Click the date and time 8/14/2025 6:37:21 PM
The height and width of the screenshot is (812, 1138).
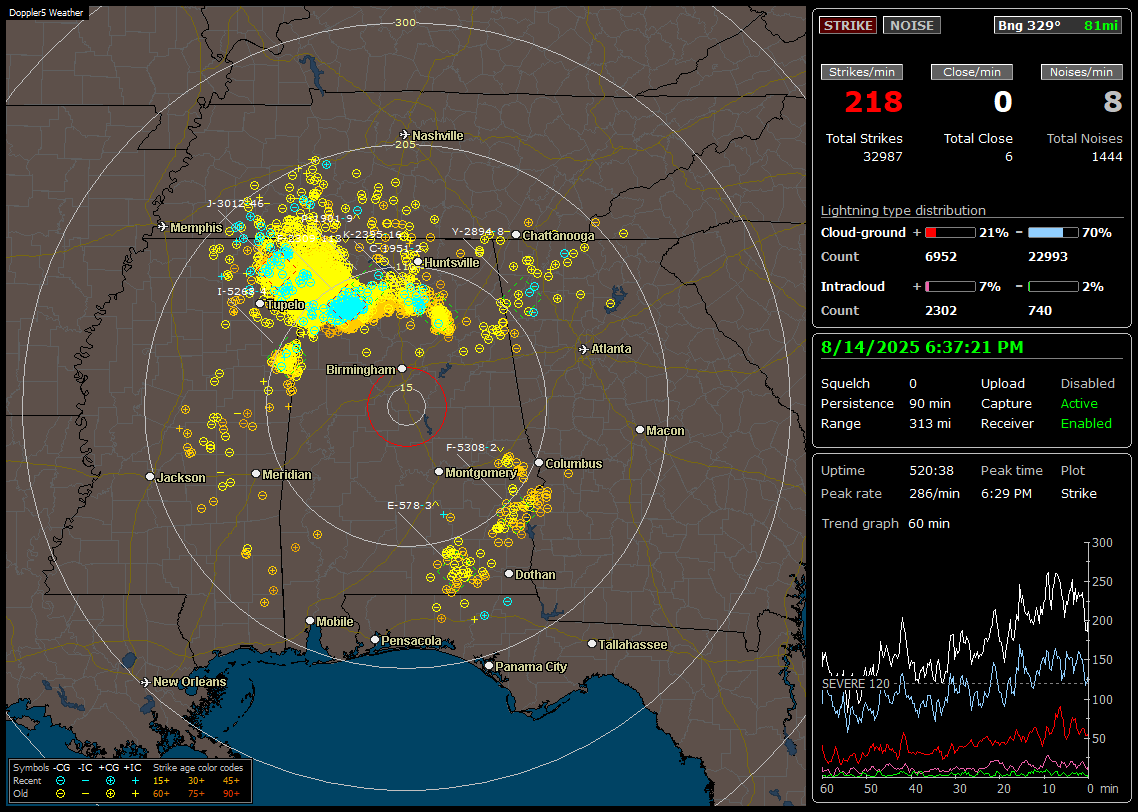click(x=922, y=347)
